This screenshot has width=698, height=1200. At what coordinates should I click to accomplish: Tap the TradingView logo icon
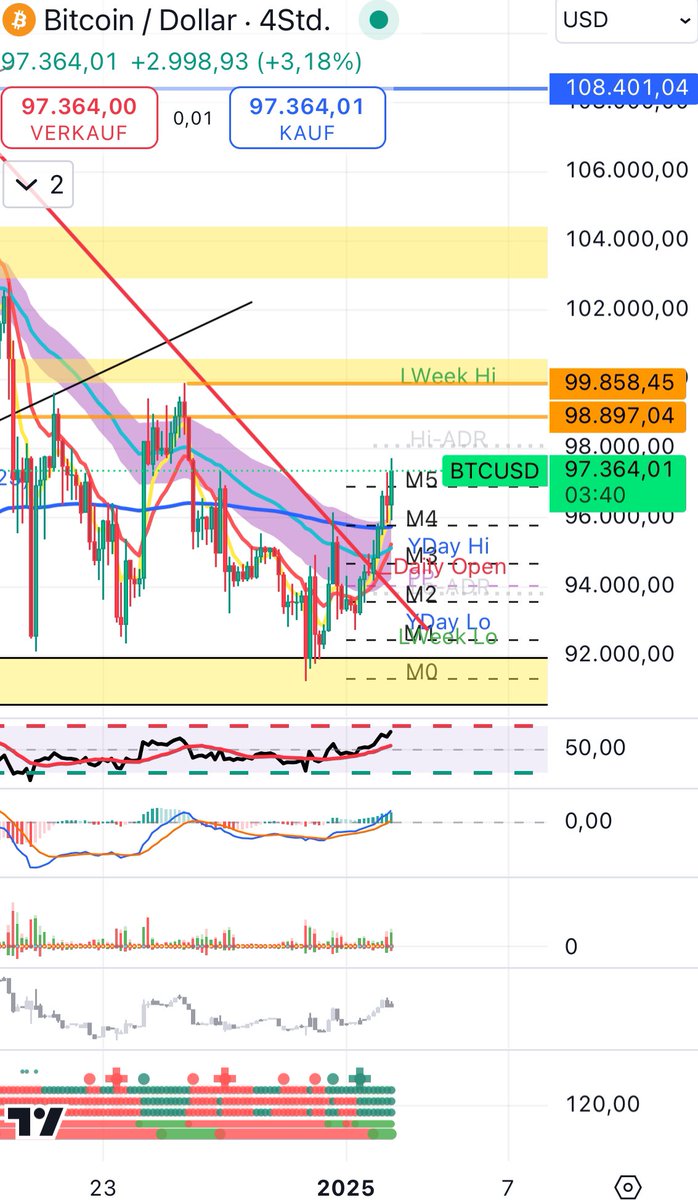pyautogui.click(x=35, y=1122)
